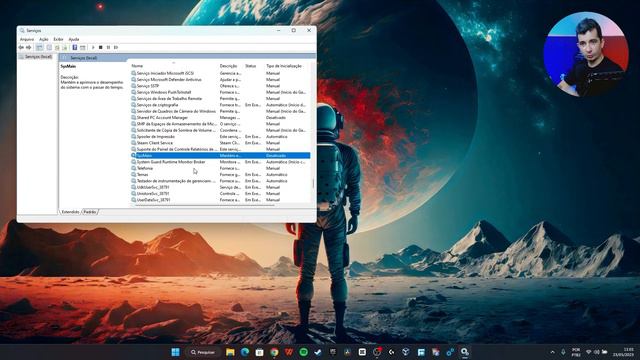Open the Help toolbar icon
This screenshot has width=640, height=360.
pos(75,47)
